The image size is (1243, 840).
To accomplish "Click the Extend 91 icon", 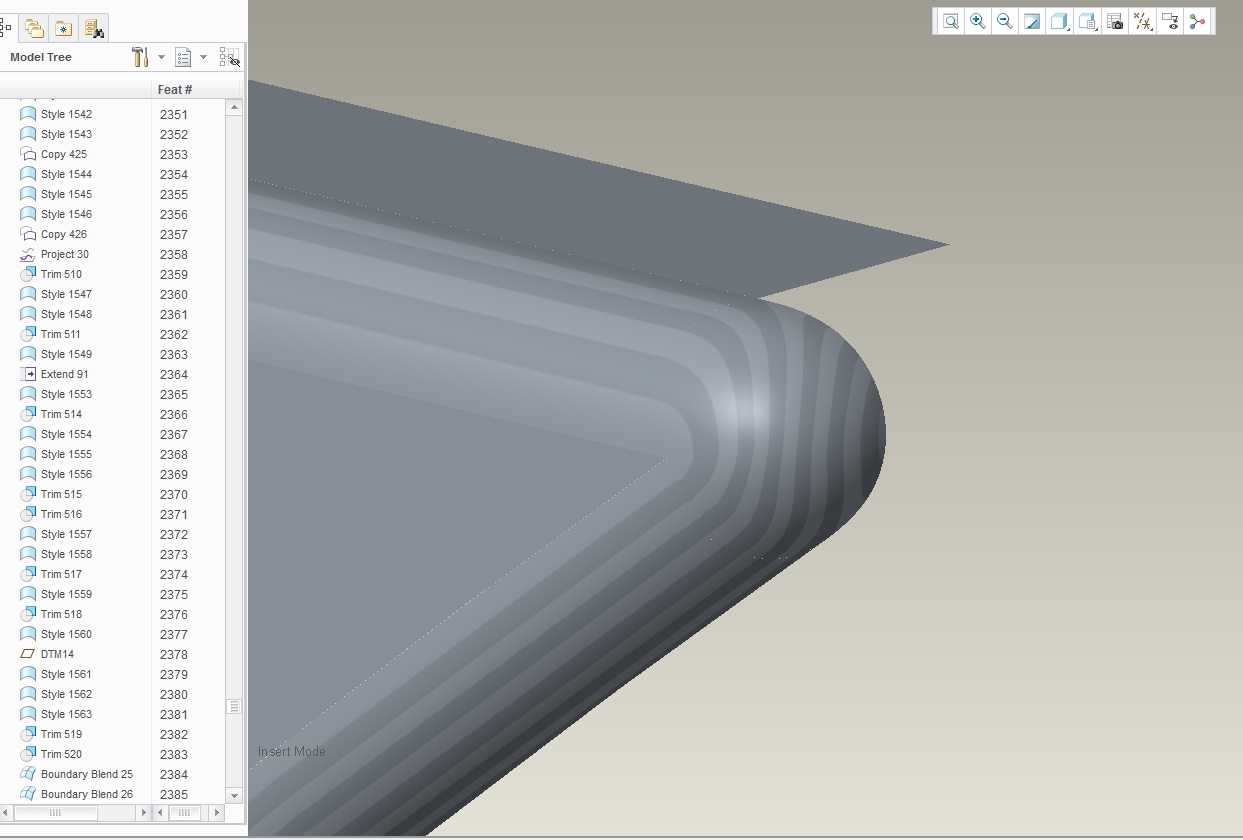I will coord(28,374).
